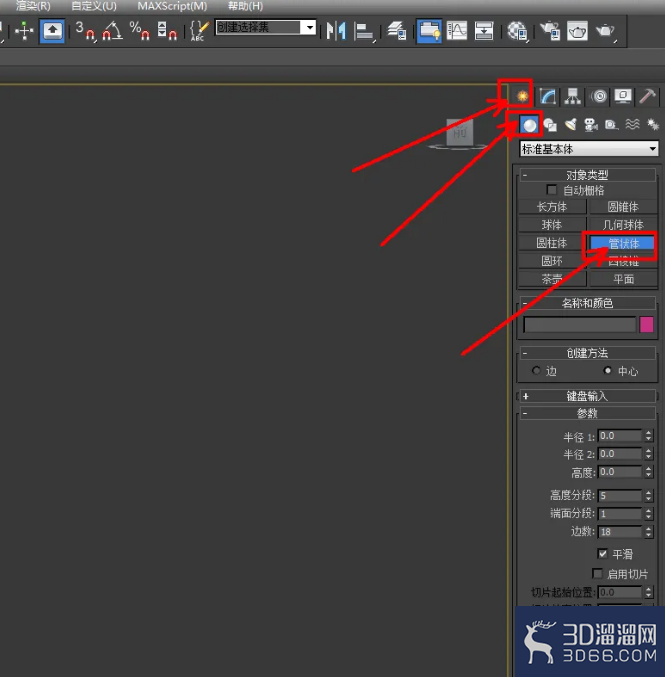Screen dimensions: 665x677
Task: Toggle the percent snap icon
Action: pos(139,31)
